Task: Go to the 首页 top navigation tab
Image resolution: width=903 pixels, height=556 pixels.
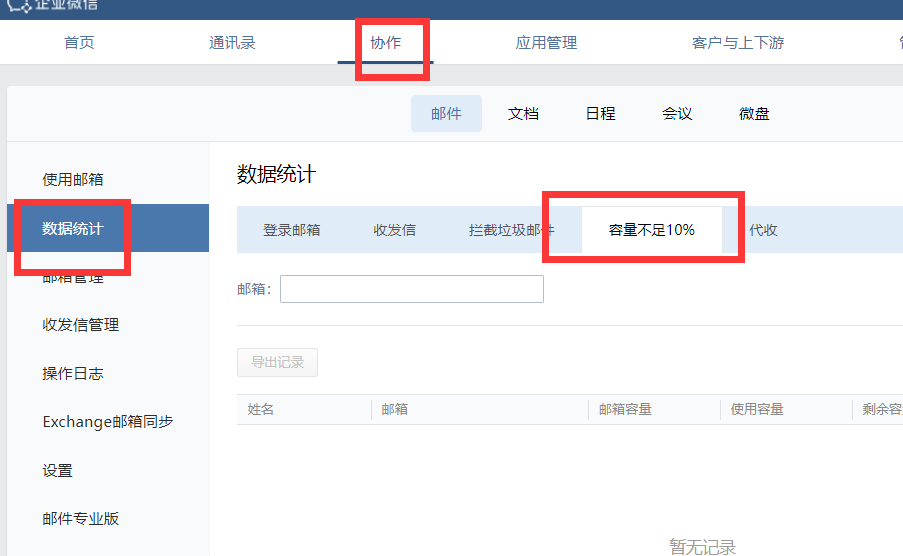Action: [x=79, y=43]
